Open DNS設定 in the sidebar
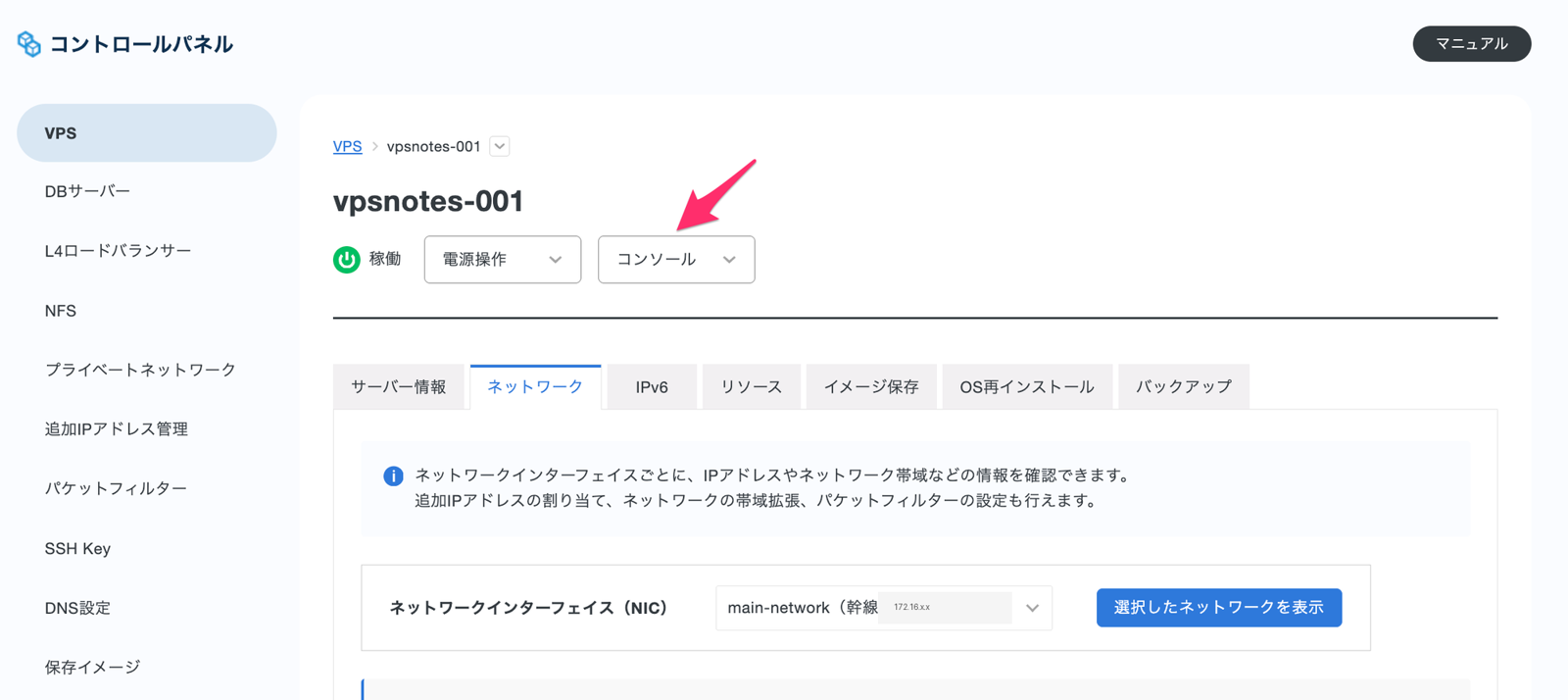The image size is (1568, 700). [77, 608]
